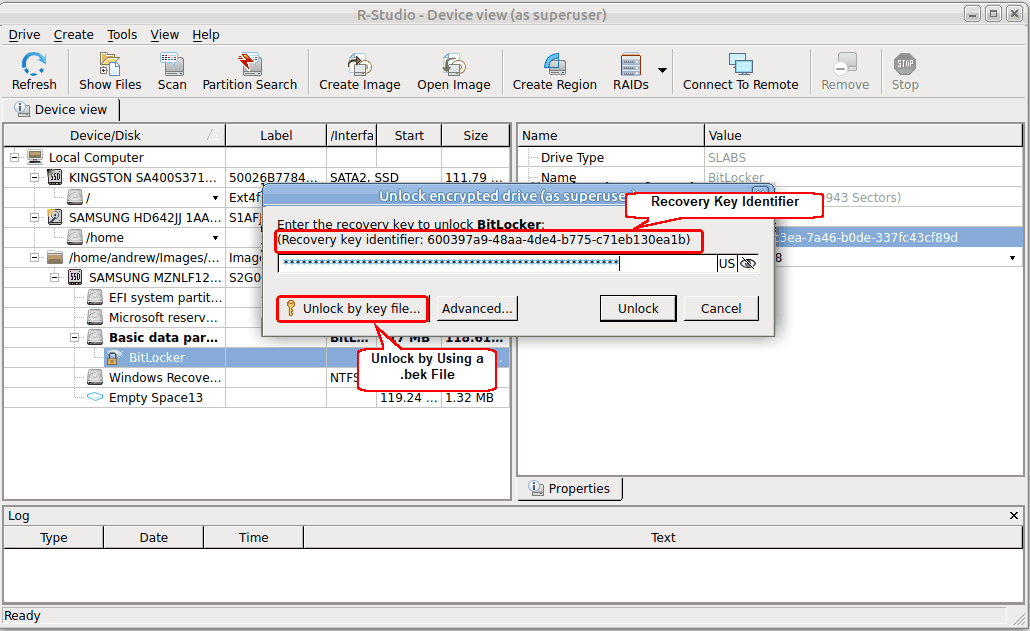Screen dimensions: 1030x631
Task: Close the Log panel
Action: (x=1014, y=515)
